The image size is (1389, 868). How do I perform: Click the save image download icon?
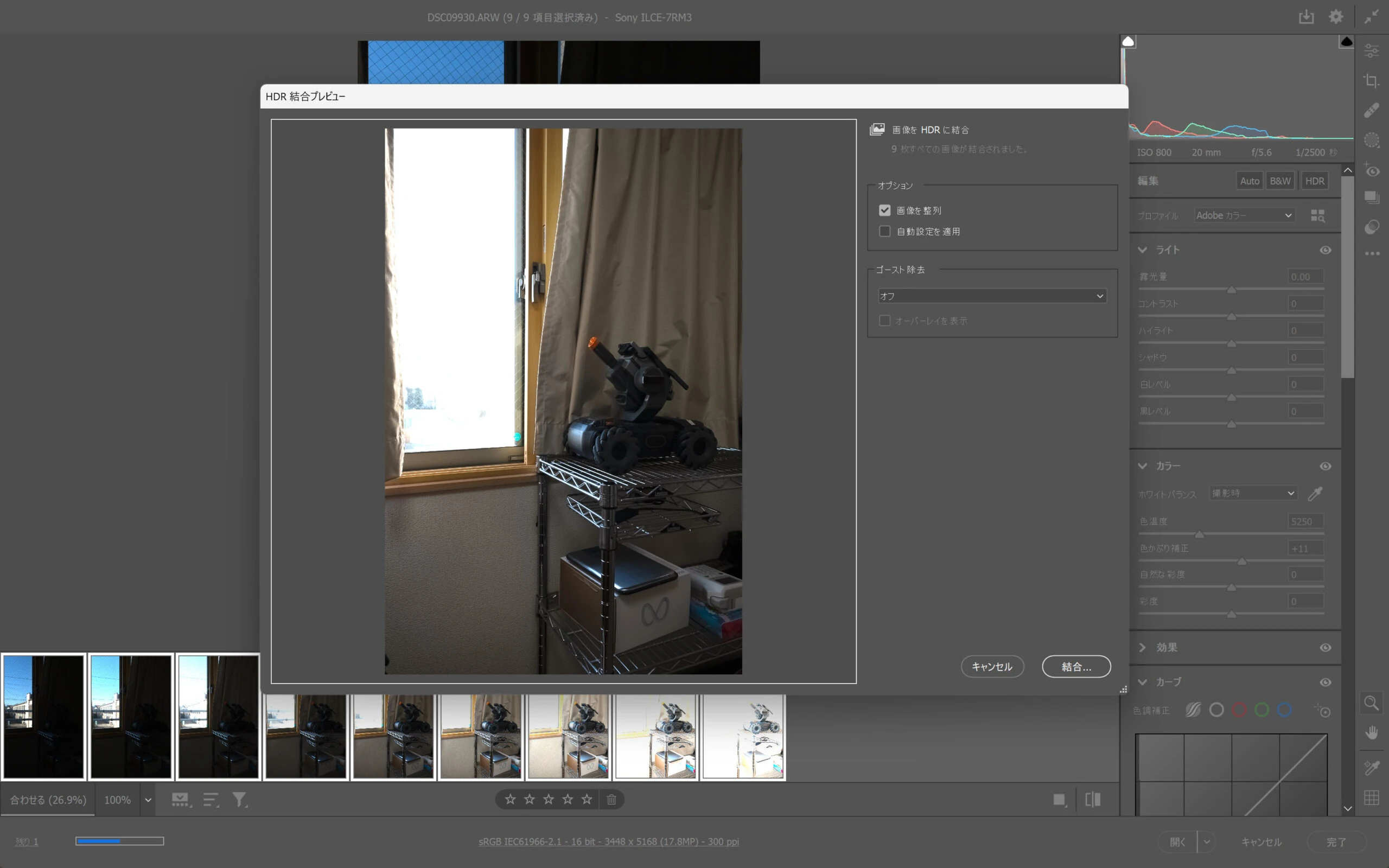point(1307,17)
